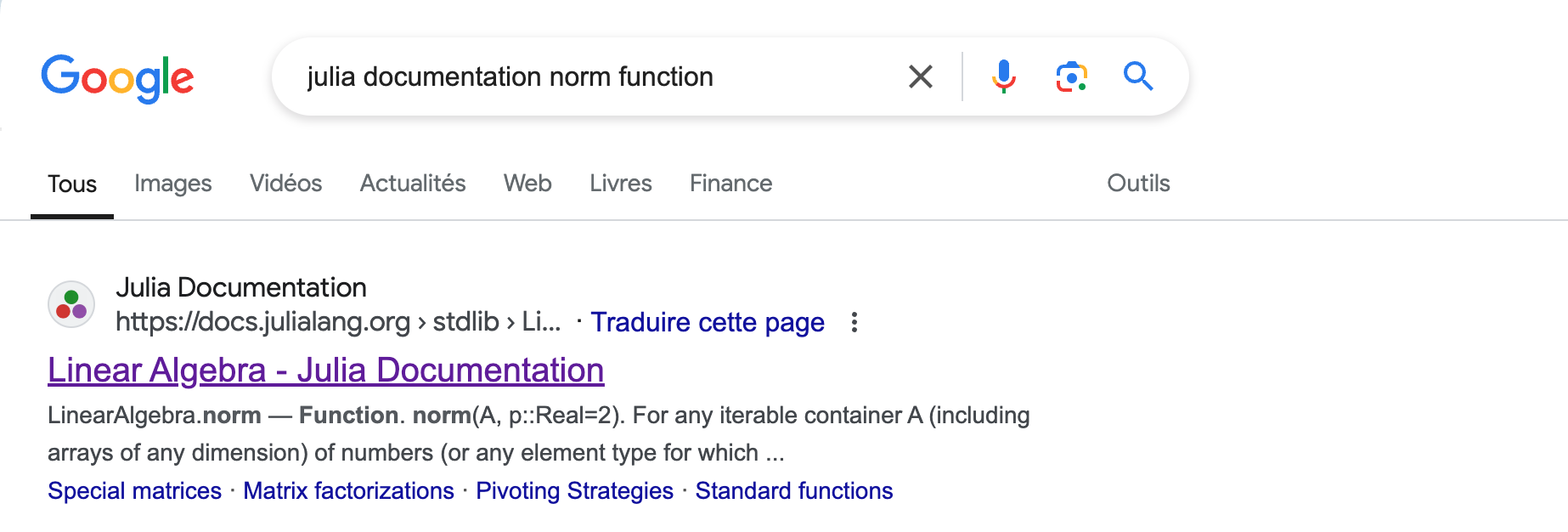Focus the search box text field
Image resolution: width=1568 pixels, height=532 pixels.
595,76
